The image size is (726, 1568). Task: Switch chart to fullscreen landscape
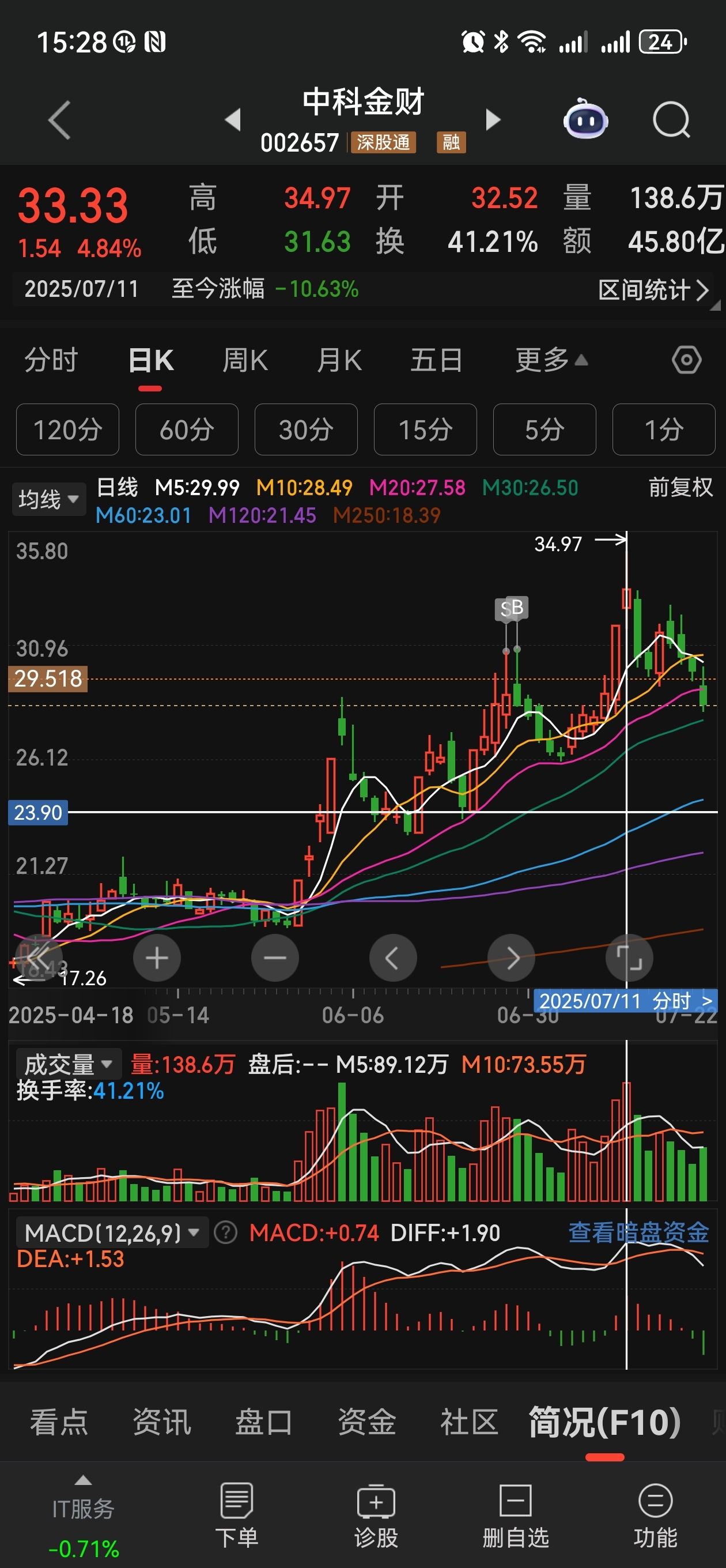point(629,958)
